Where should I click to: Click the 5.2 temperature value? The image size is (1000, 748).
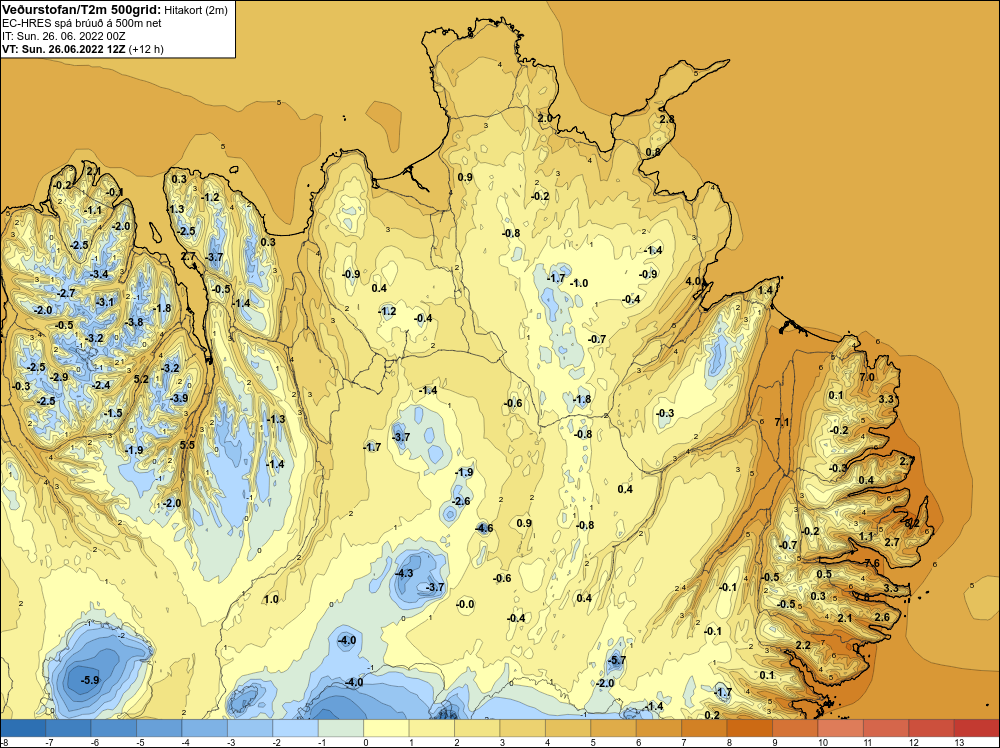(x=141, y=379)
